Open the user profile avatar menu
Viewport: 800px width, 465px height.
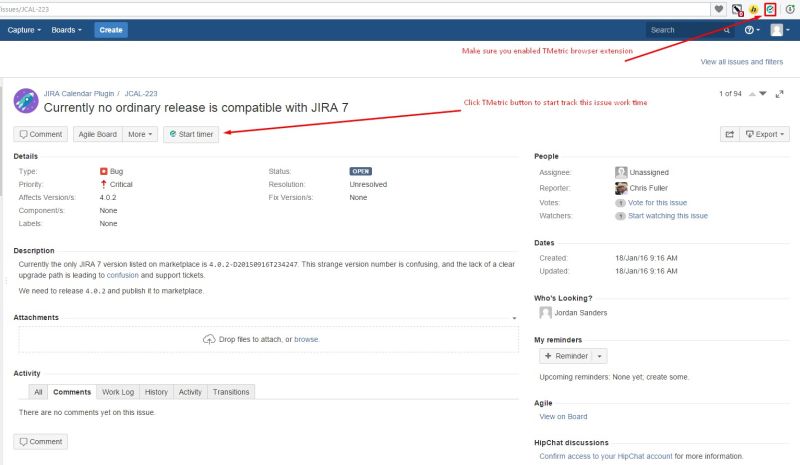tap(780, 30)
